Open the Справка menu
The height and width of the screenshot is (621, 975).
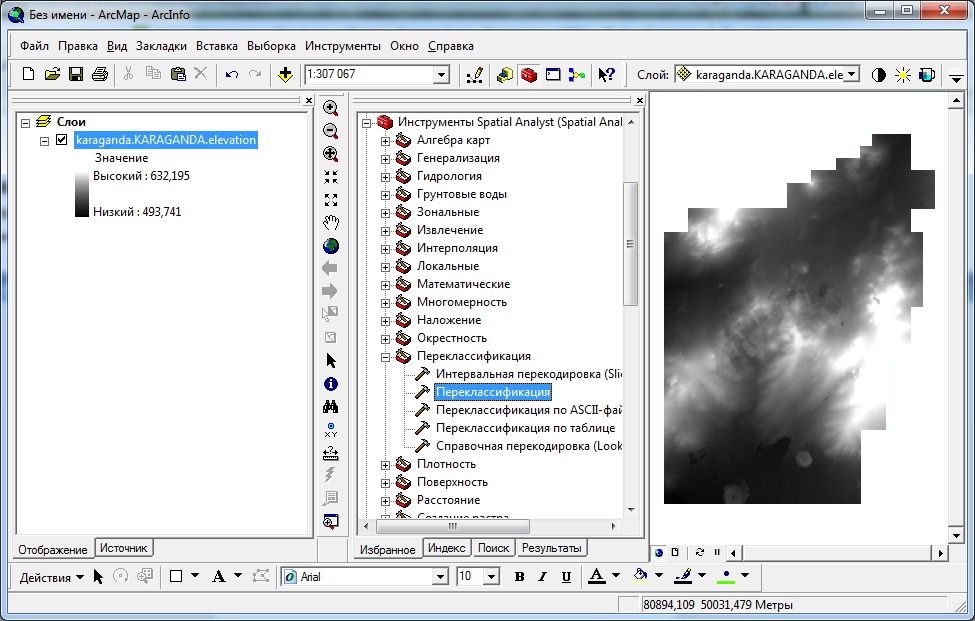[451, 46]
